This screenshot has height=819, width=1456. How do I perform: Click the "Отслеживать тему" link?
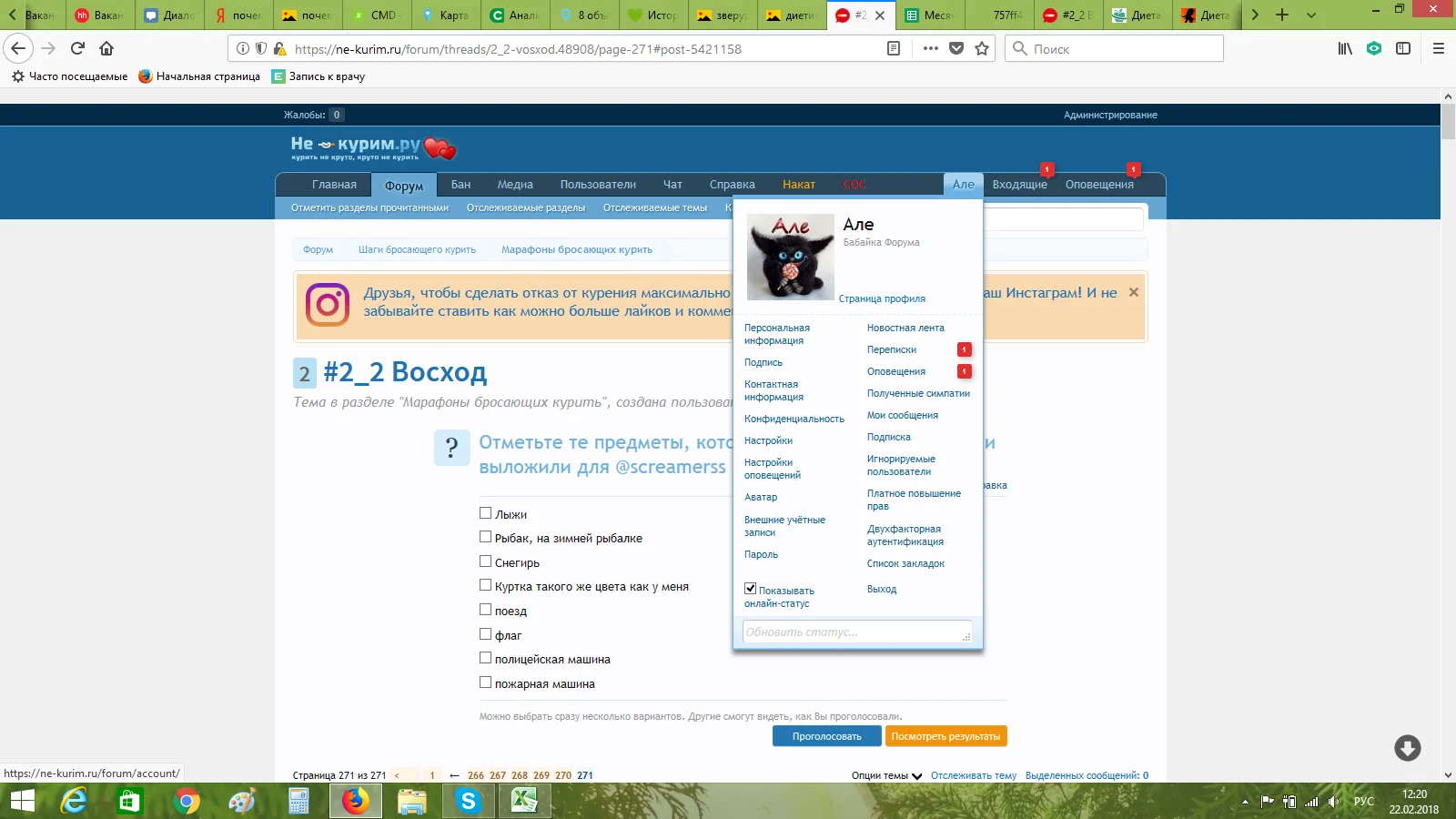[x=974, y=775]
